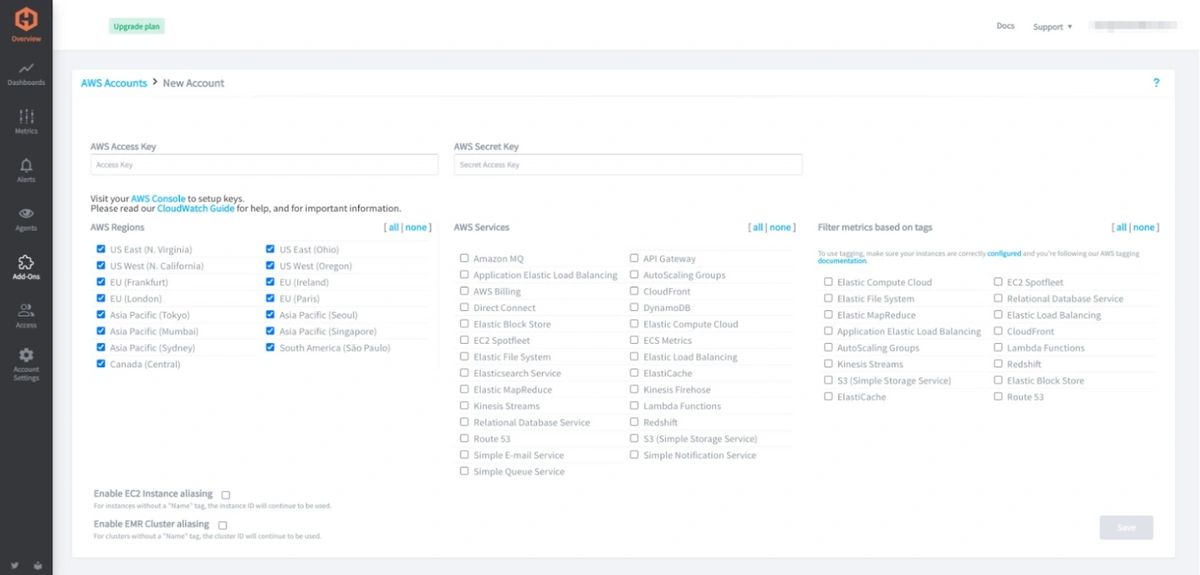Check S3 (Simple Storage Service) tag filter
Image resolution: width=1200 pixels, height=575 pixels.
coord(828,380)
